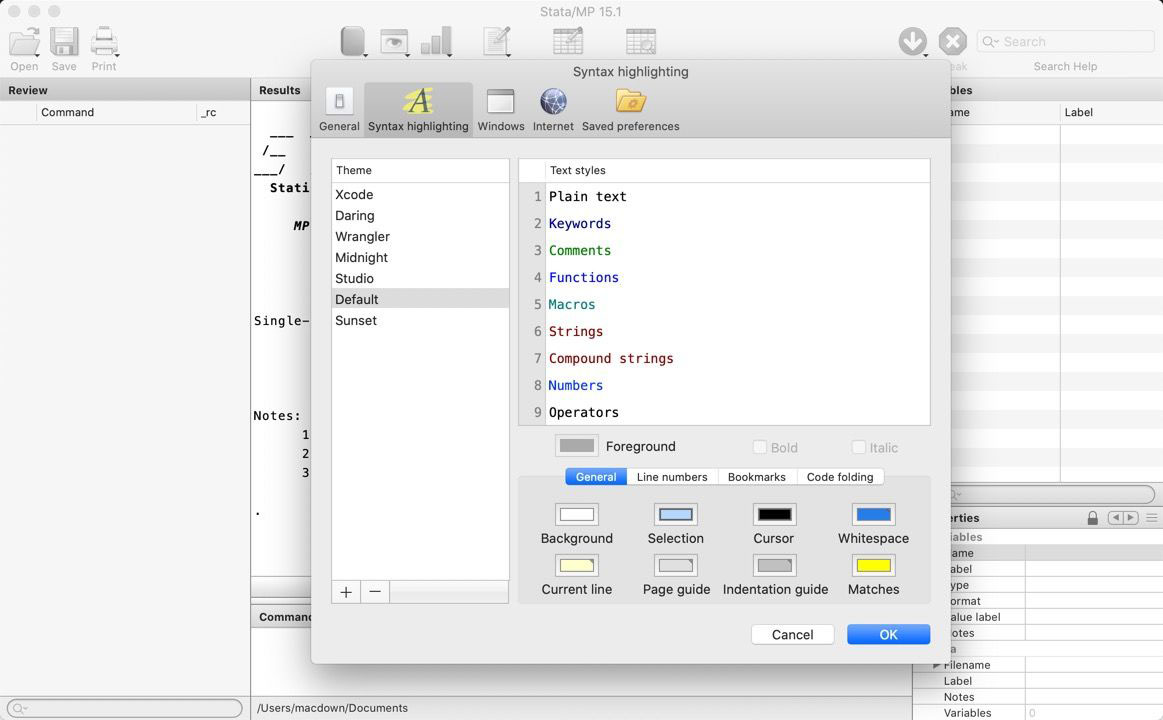
Task: Switch to the Line numbers tab
Action: [672, 477]
